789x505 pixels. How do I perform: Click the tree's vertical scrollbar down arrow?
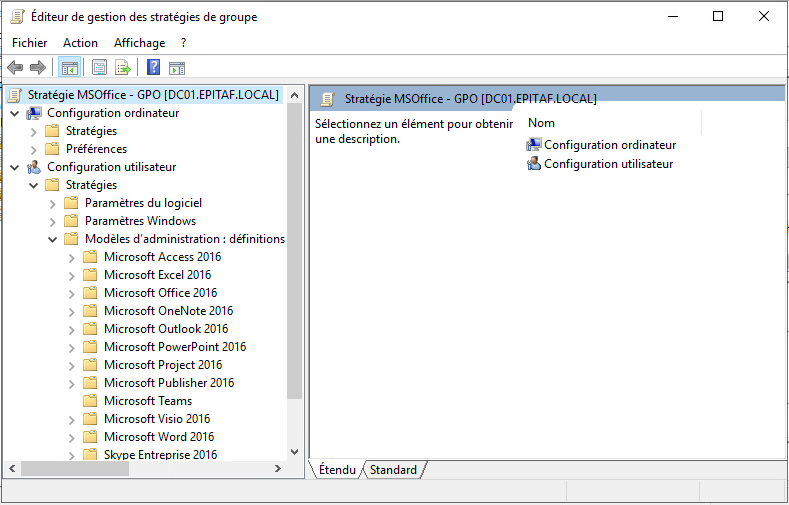(x=295, y=452)
